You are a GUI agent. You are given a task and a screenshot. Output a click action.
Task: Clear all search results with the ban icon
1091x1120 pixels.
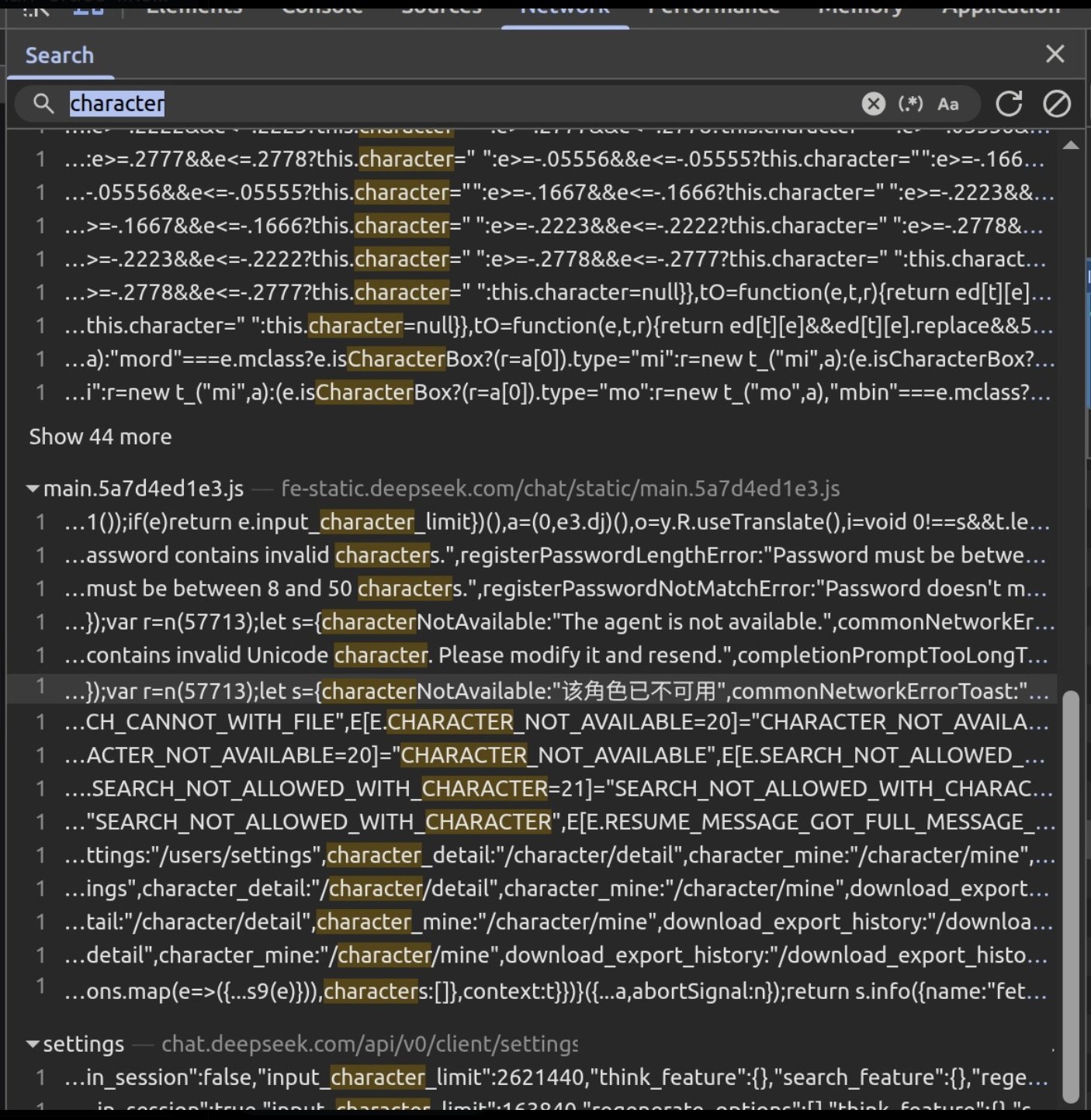coord(1056,103)
